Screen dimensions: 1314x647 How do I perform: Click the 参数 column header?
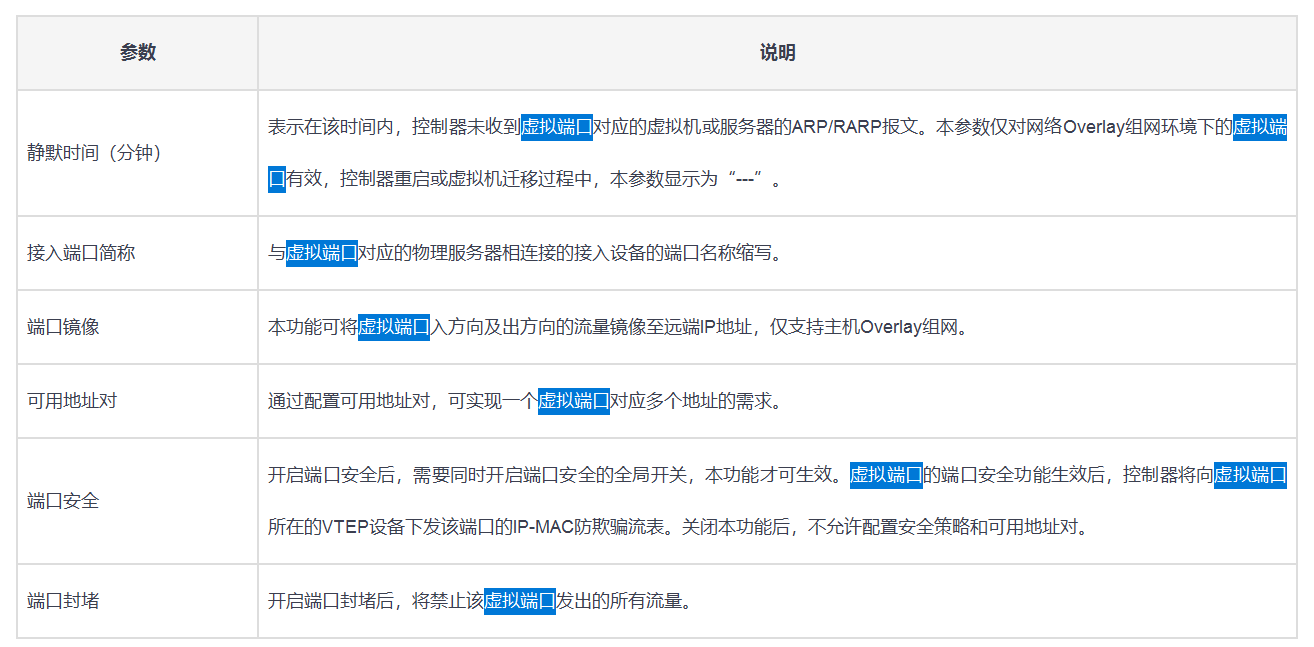pos(138,53)
